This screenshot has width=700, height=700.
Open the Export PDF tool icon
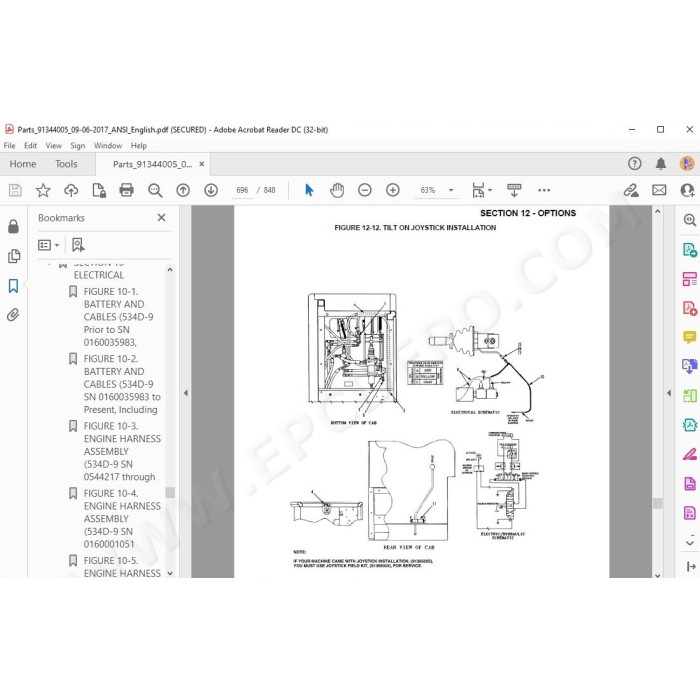tap(689, 250)
